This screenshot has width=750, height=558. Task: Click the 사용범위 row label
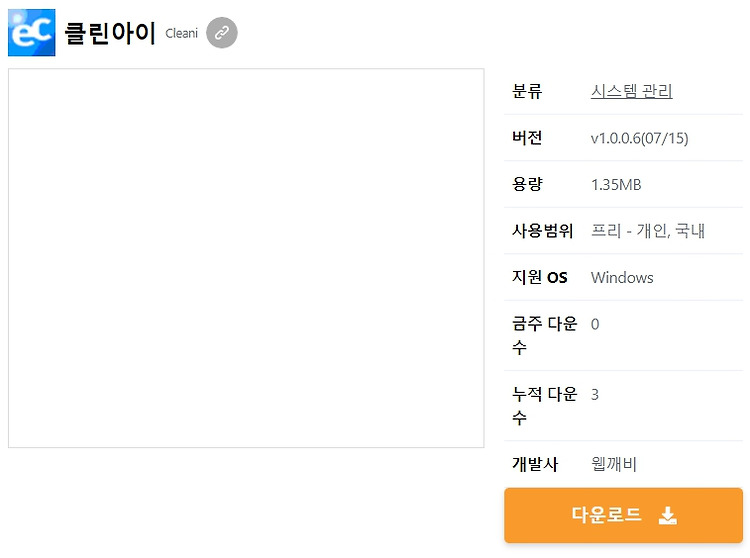click(542, 231)
